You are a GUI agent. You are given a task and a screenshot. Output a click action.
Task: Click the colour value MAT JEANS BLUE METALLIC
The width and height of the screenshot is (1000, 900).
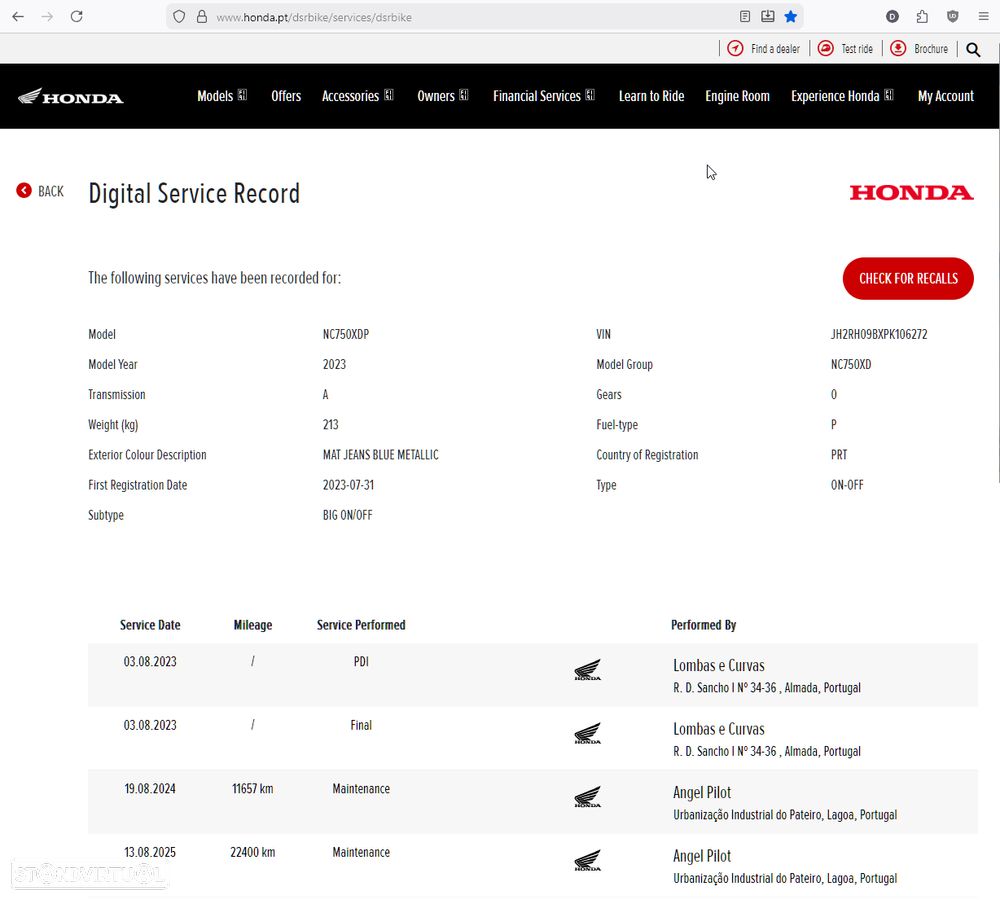coord(380,455)
